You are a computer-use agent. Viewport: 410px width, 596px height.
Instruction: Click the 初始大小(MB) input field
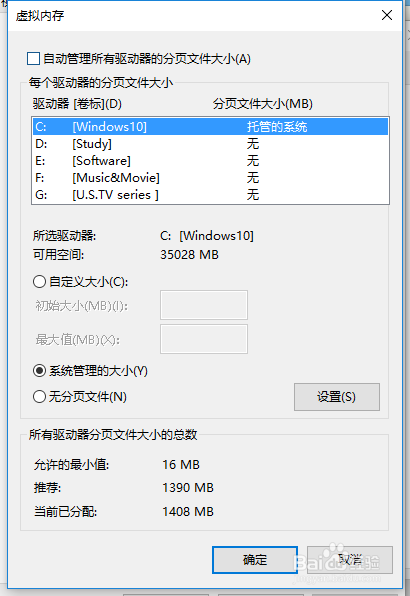204,305
